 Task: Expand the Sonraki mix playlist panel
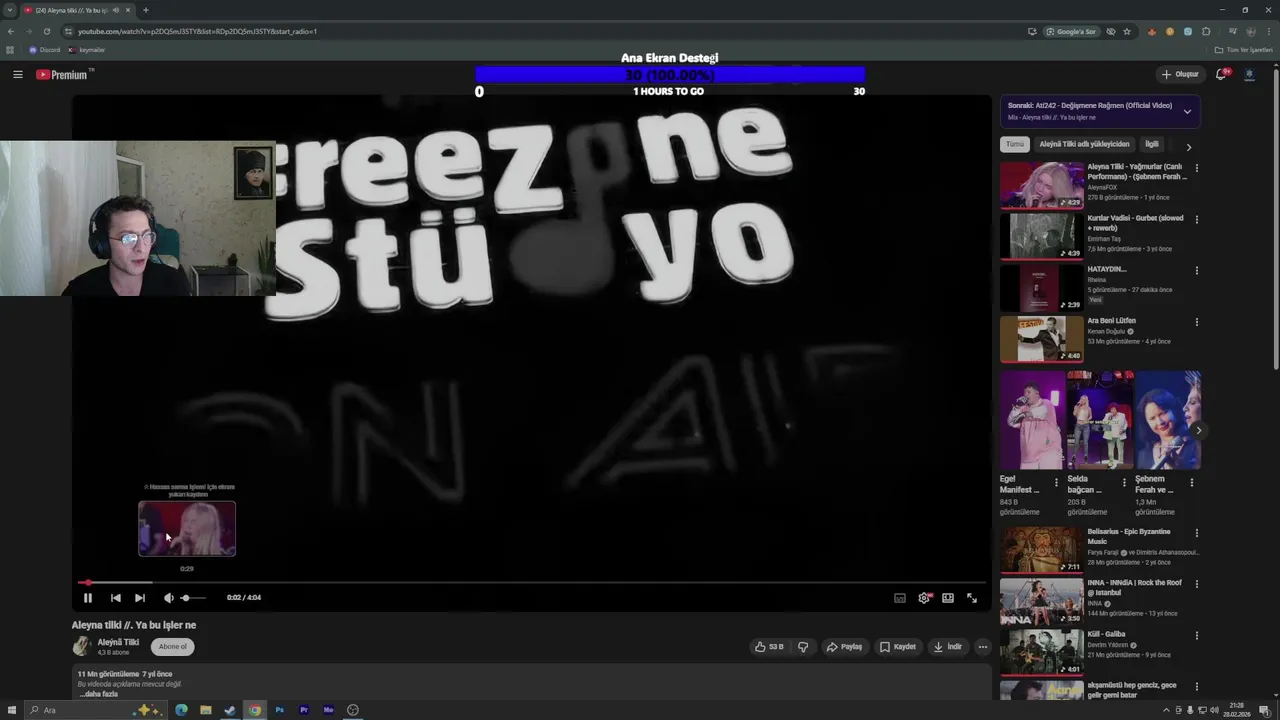click(x=1187, y=111)
